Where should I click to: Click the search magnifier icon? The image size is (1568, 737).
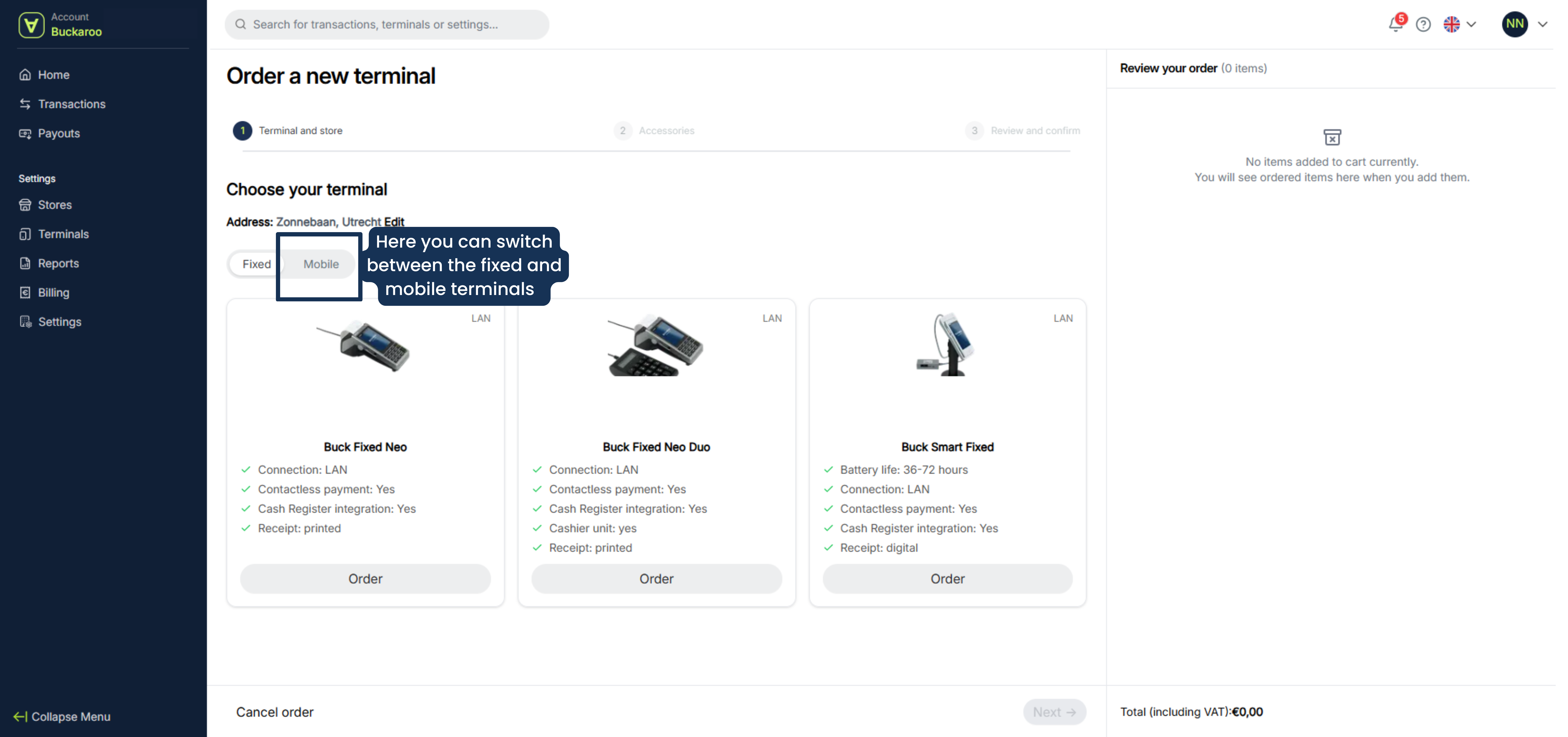241,24
